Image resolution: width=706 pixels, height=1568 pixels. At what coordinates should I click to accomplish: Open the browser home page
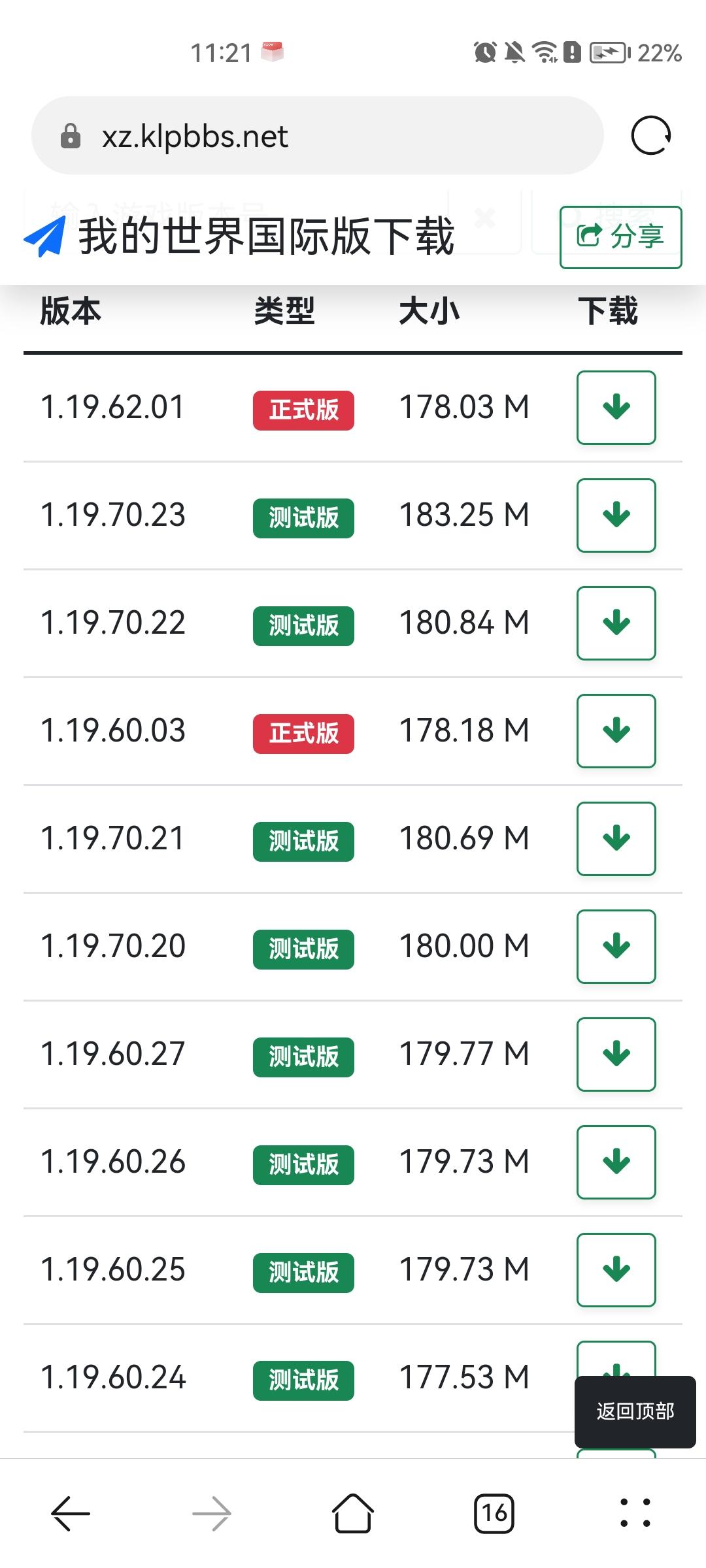click(353, 1513)
